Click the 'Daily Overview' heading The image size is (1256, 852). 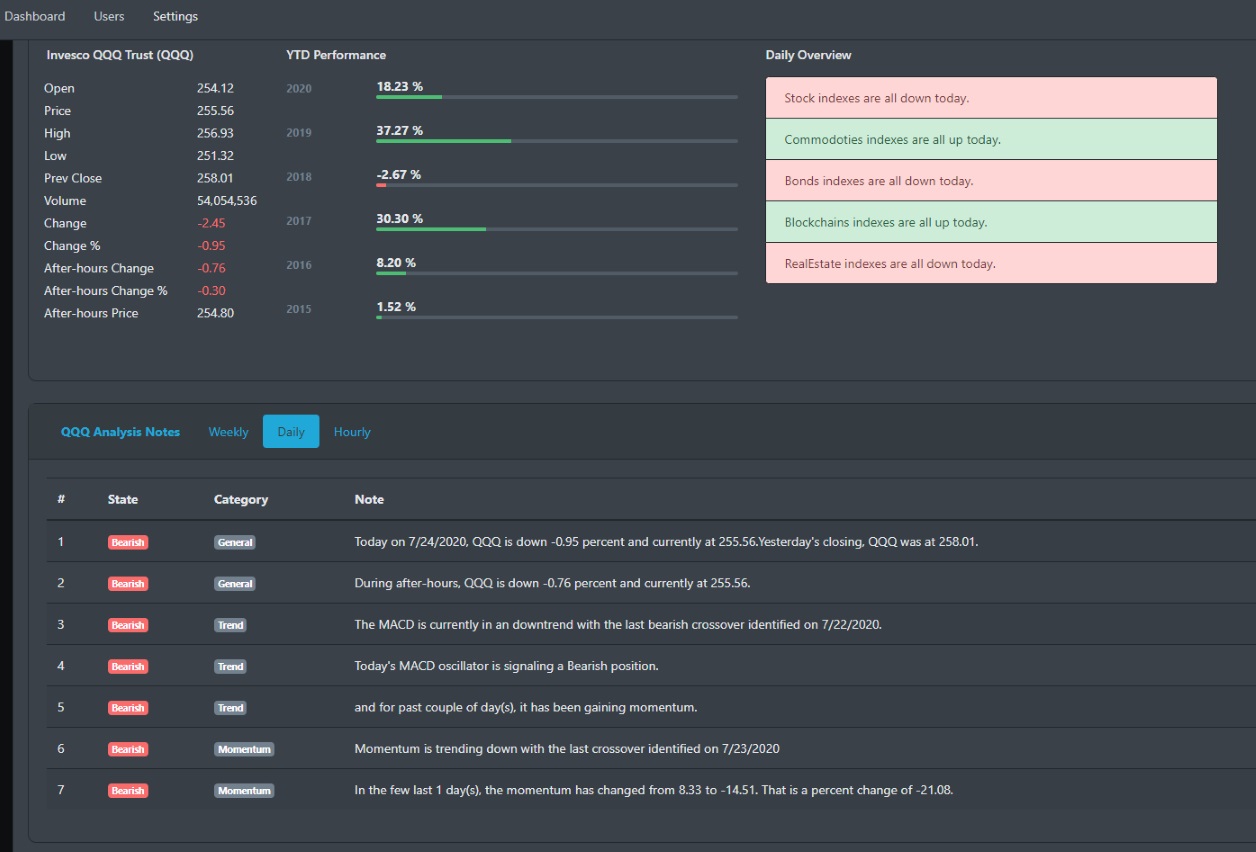808,55
